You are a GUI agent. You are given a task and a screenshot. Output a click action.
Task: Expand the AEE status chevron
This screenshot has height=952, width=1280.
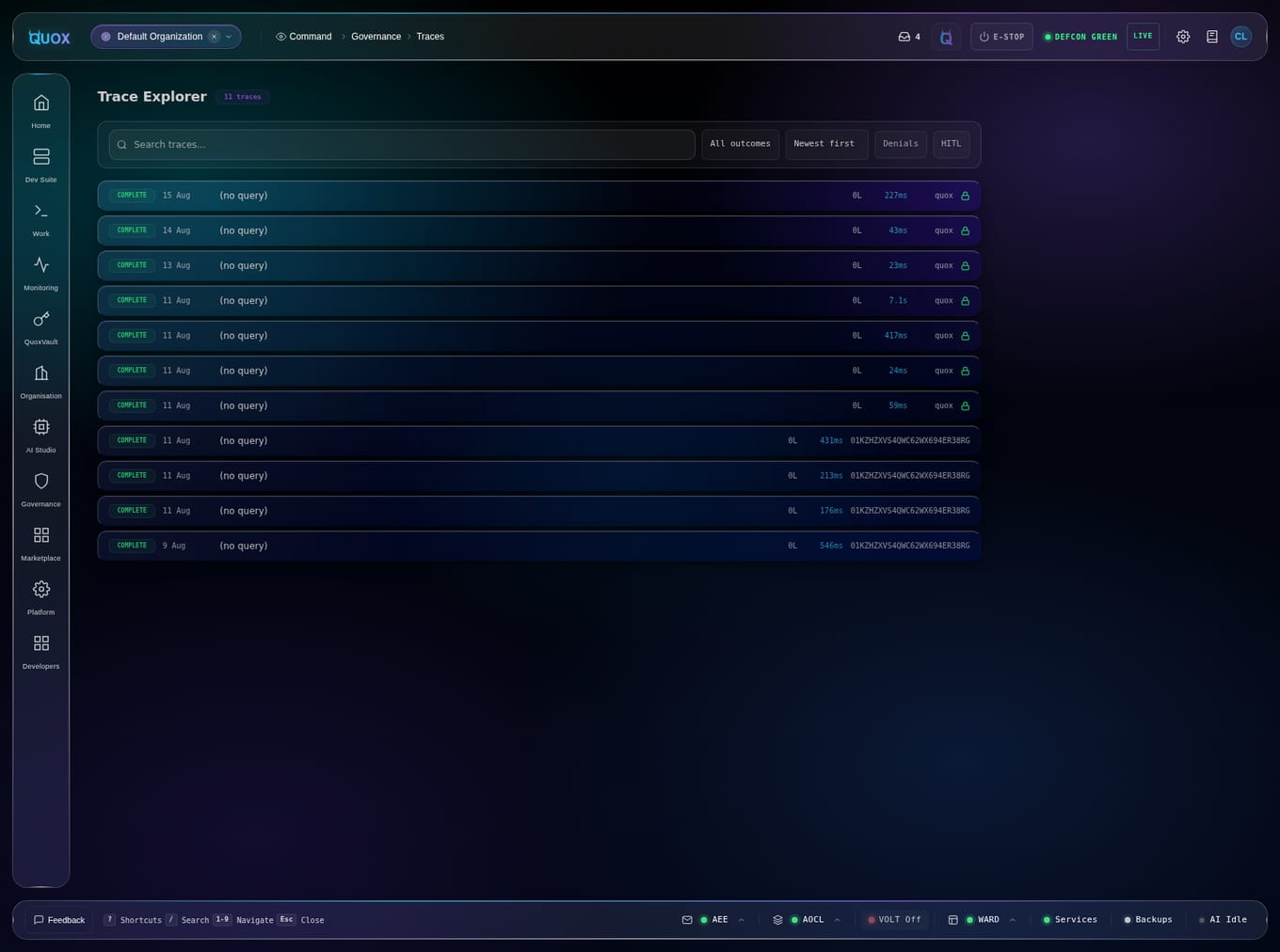pos(742,920)
